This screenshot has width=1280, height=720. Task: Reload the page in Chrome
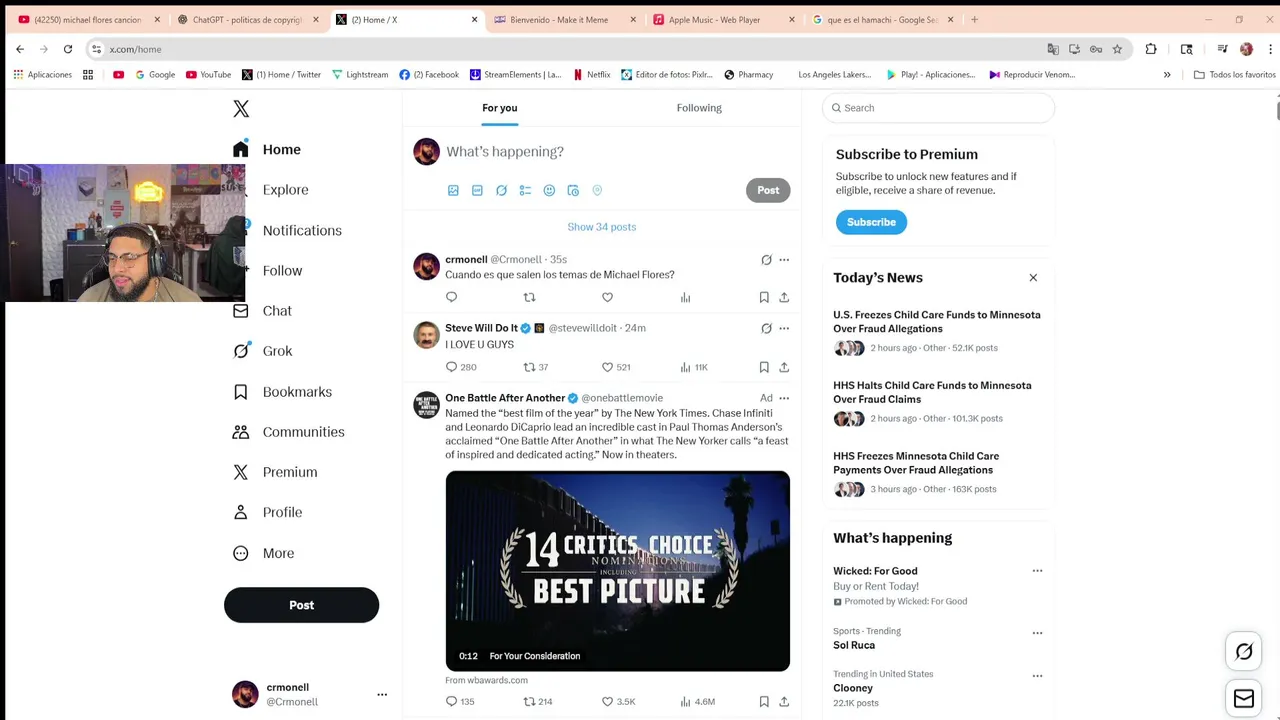pyautogui.click(x=68, y=49)
